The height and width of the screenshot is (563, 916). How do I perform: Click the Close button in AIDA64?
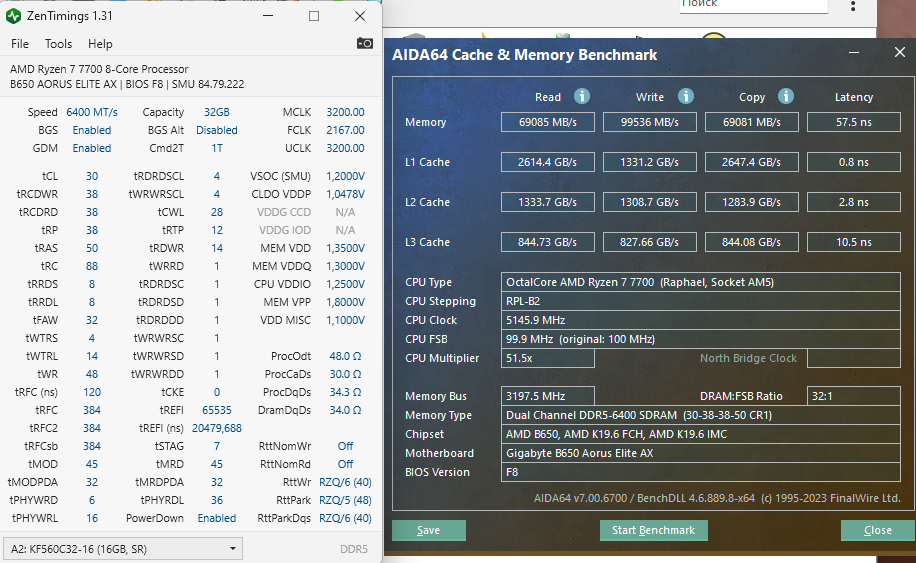pyautogui.click(x=878, y=530)
